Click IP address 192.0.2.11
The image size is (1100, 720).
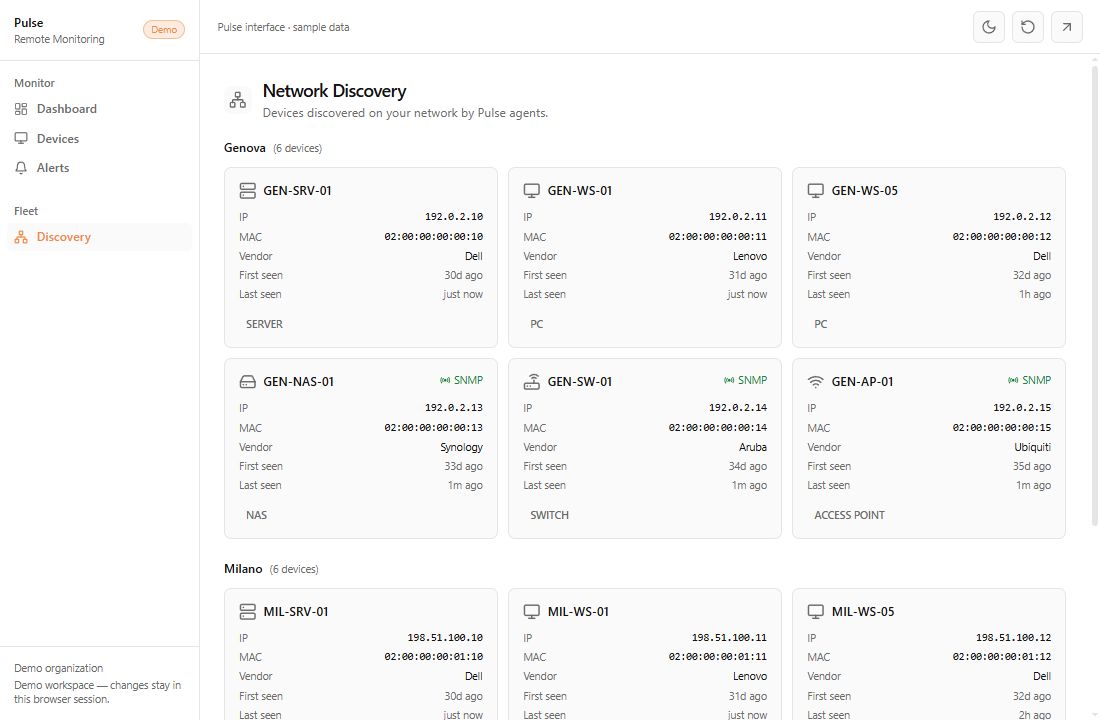738,217
